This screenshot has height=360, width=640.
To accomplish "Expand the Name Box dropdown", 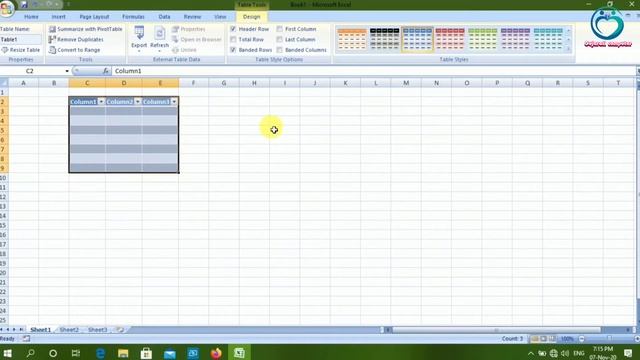I will coord(67,71).
